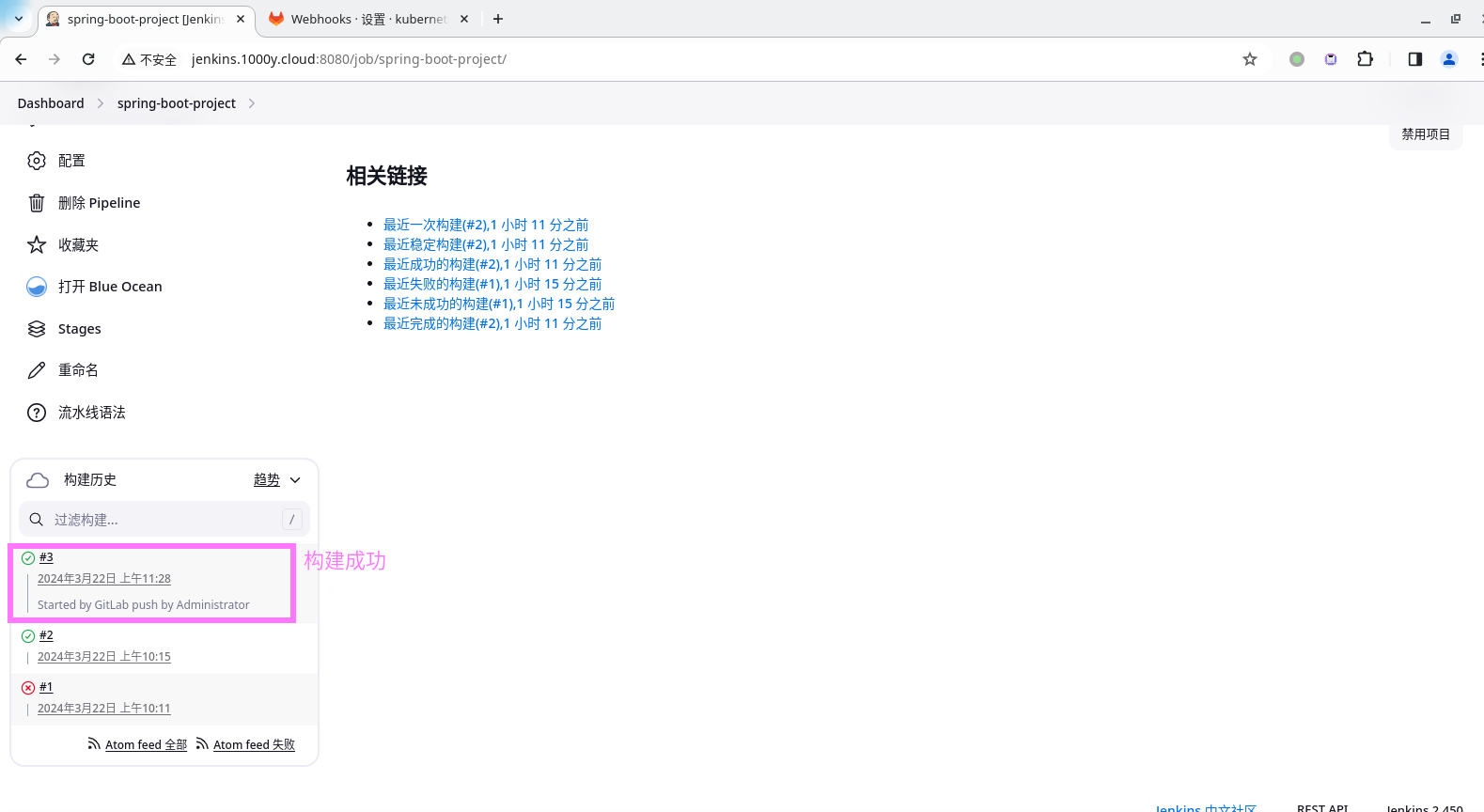Click the 重命名 pencil icon
Image resolution: width=1484 pixels, height=812 pixels.
coord(37,370)
